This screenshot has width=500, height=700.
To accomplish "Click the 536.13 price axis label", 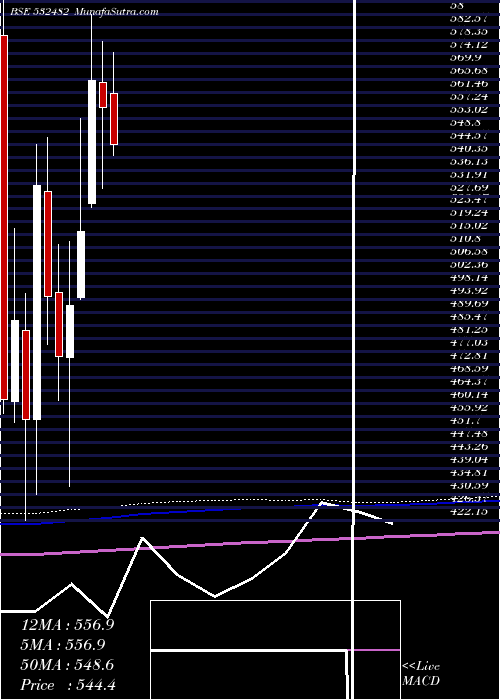I will [469, 161].
